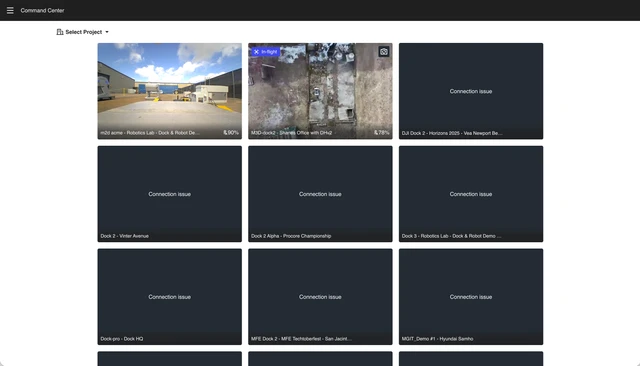This screenshot has width=640, height=366.
Task: Open the m2d acme Robotics Lab live feed
Action: (x=169, y=91)
